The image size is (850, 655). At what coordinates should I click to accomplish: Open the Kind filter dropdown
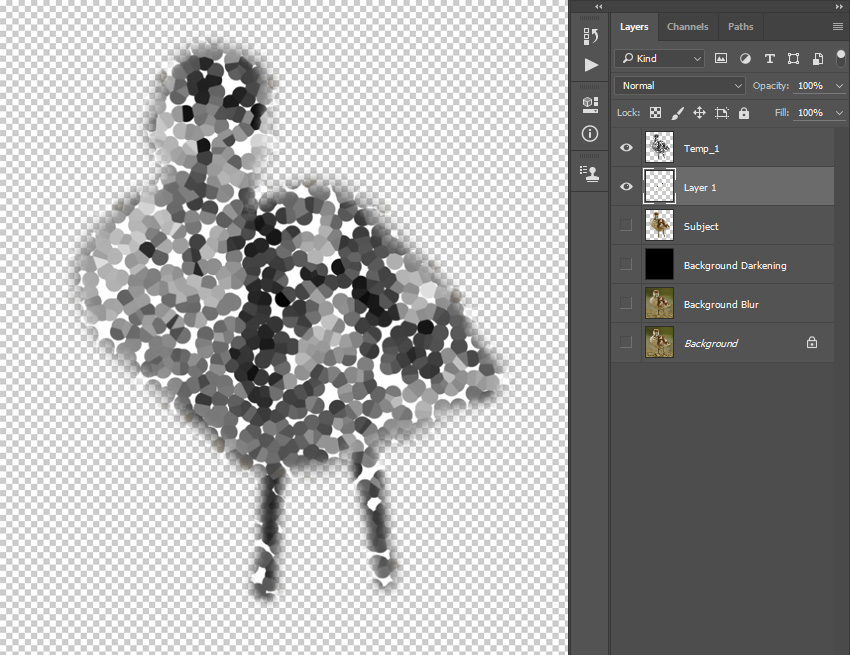click(659, 59)
